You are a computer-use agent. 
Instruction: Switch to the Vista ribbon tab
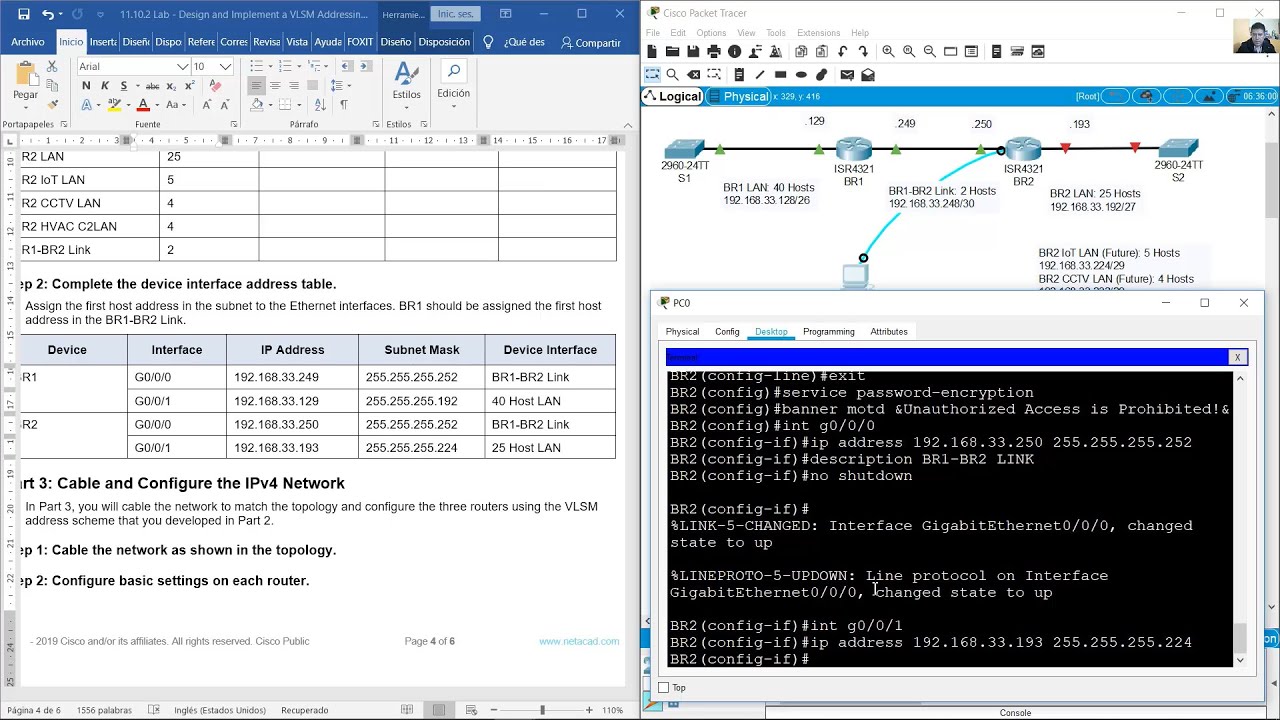[297, 42]
